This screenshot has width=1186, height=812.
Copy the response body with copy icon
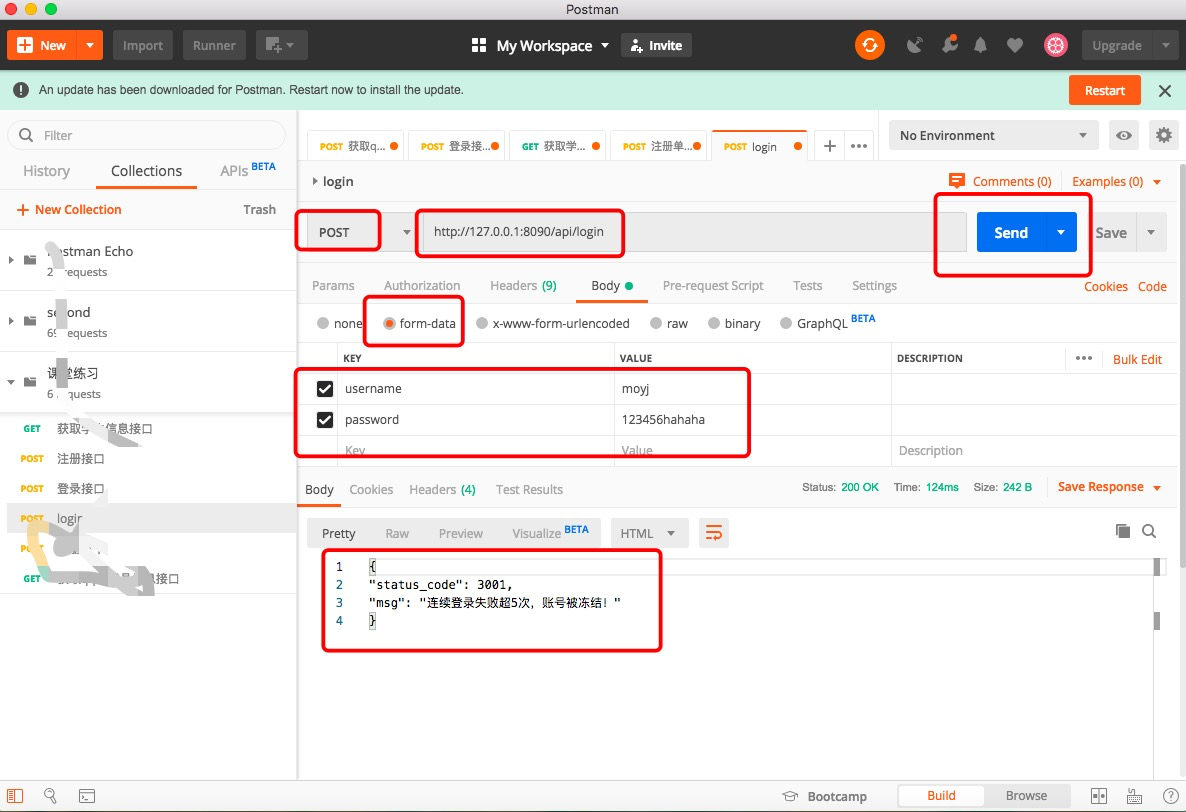pyautogui.click(x=1122, y=531)
